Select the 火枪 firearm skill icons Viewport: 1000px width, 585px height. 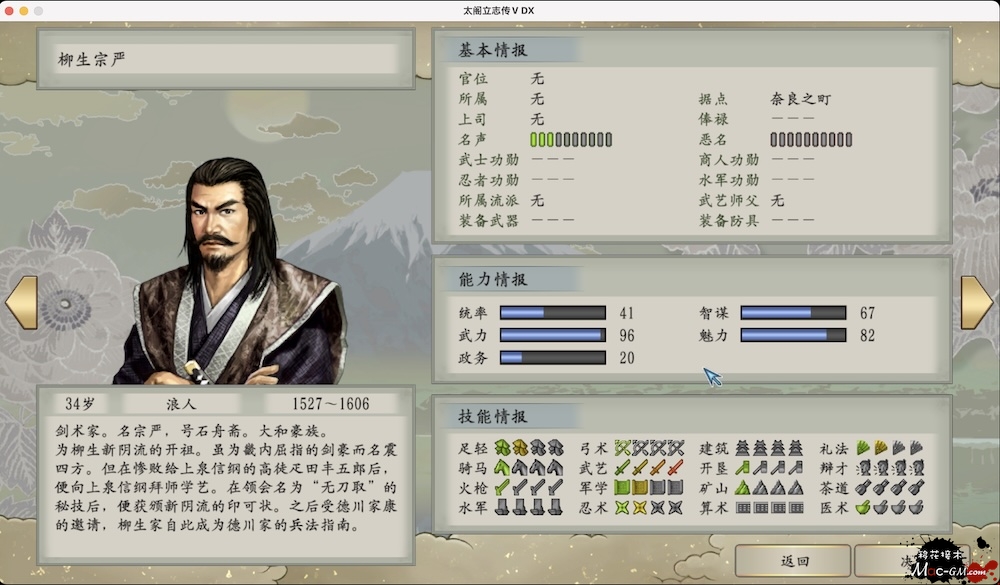pyautogui.click(x=529, y=488)
